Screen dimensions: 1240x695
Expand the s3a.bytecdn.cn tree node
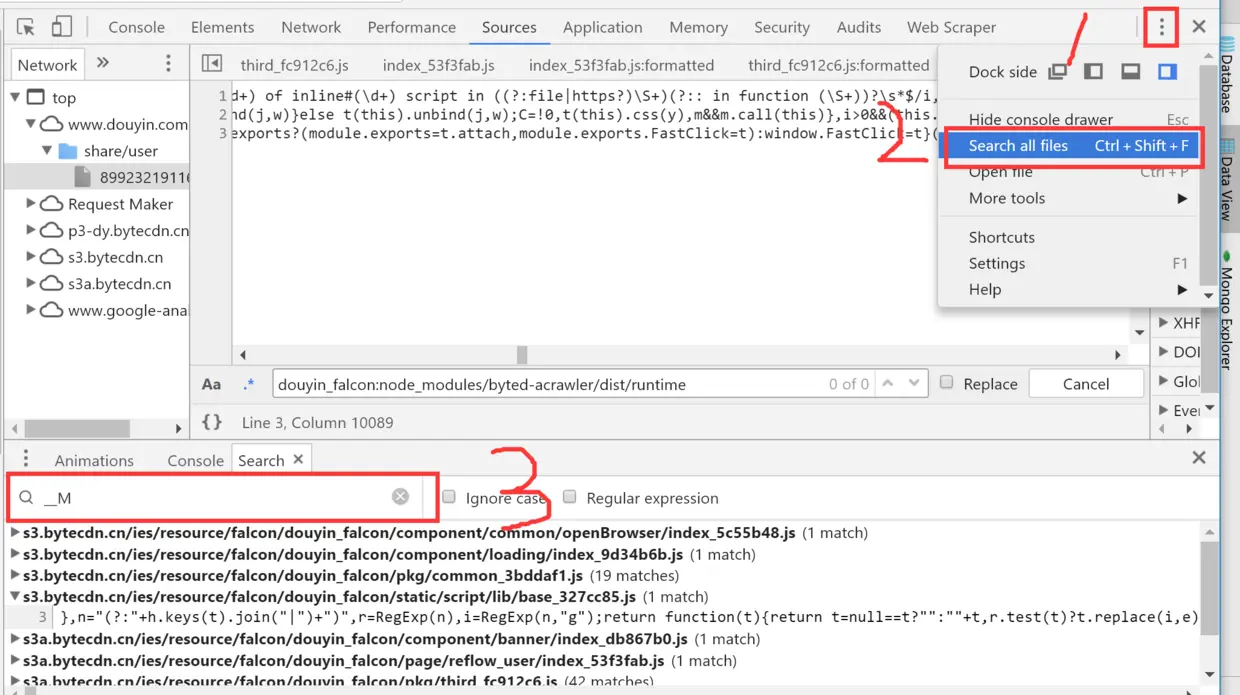tap(31, 283)
